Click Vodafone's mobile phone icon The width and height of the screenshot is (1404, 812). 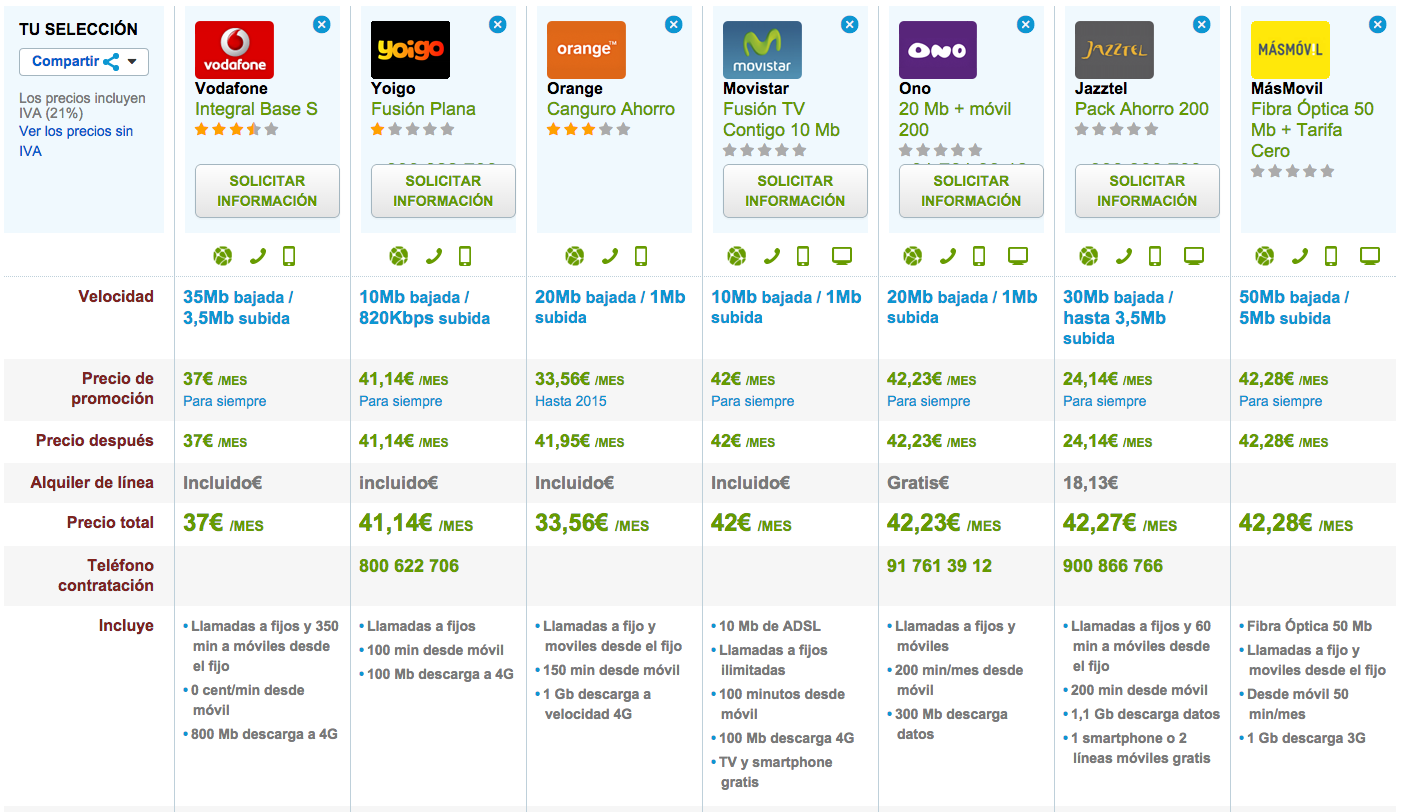click(x=289, y=256)
